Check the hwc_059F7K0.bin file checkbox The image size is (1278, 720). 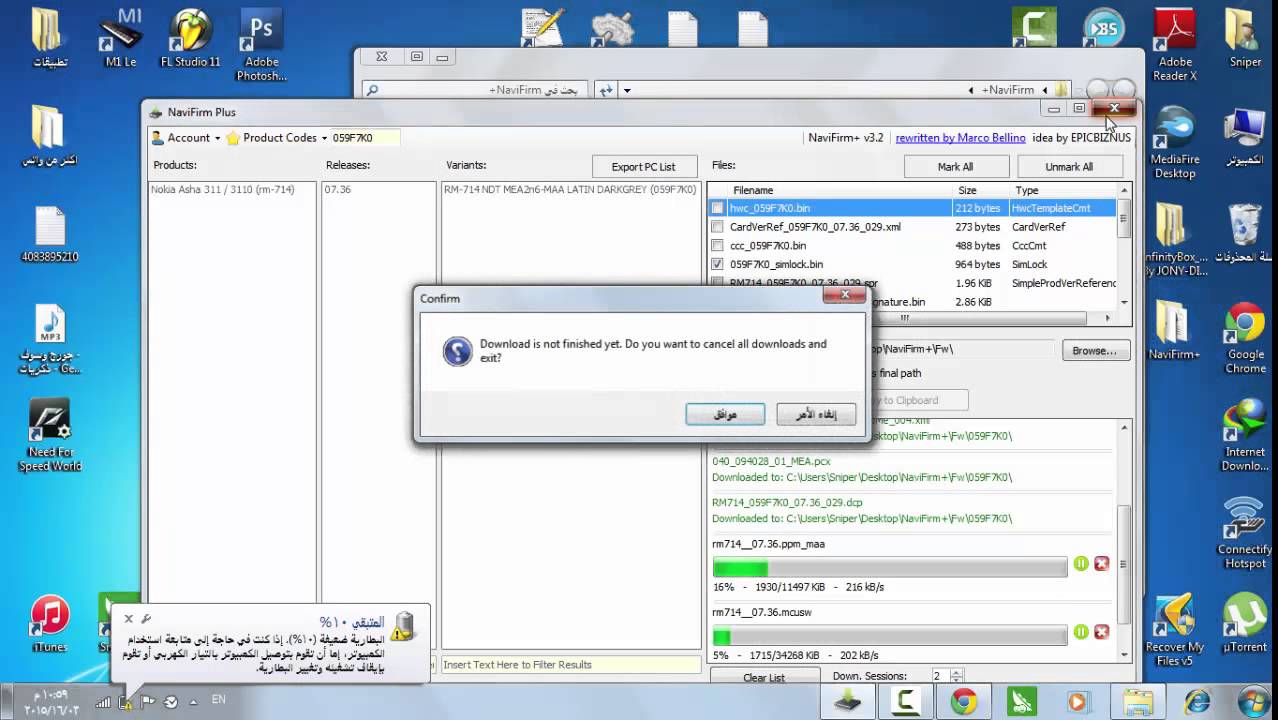coord(717,208)
